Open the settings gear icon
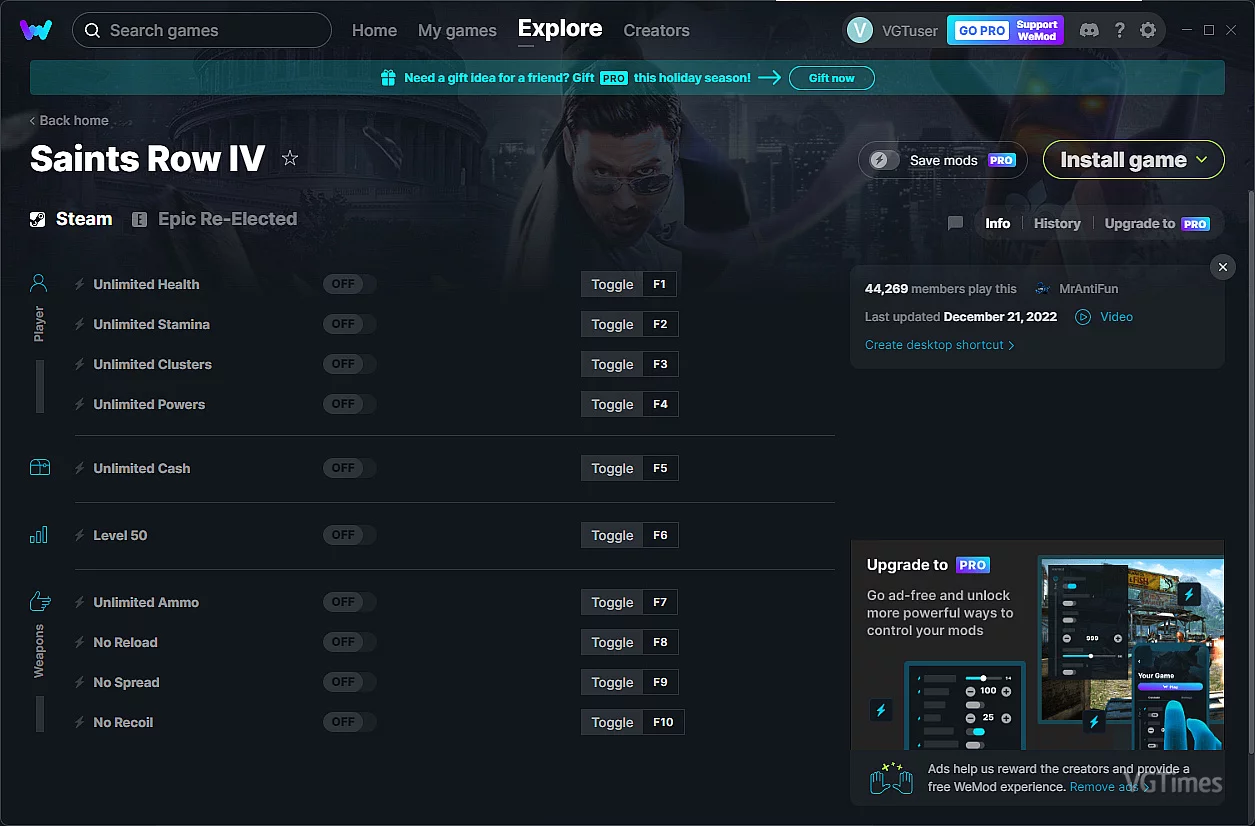The image size is (1255, 826). click(x=1148, y=30)
